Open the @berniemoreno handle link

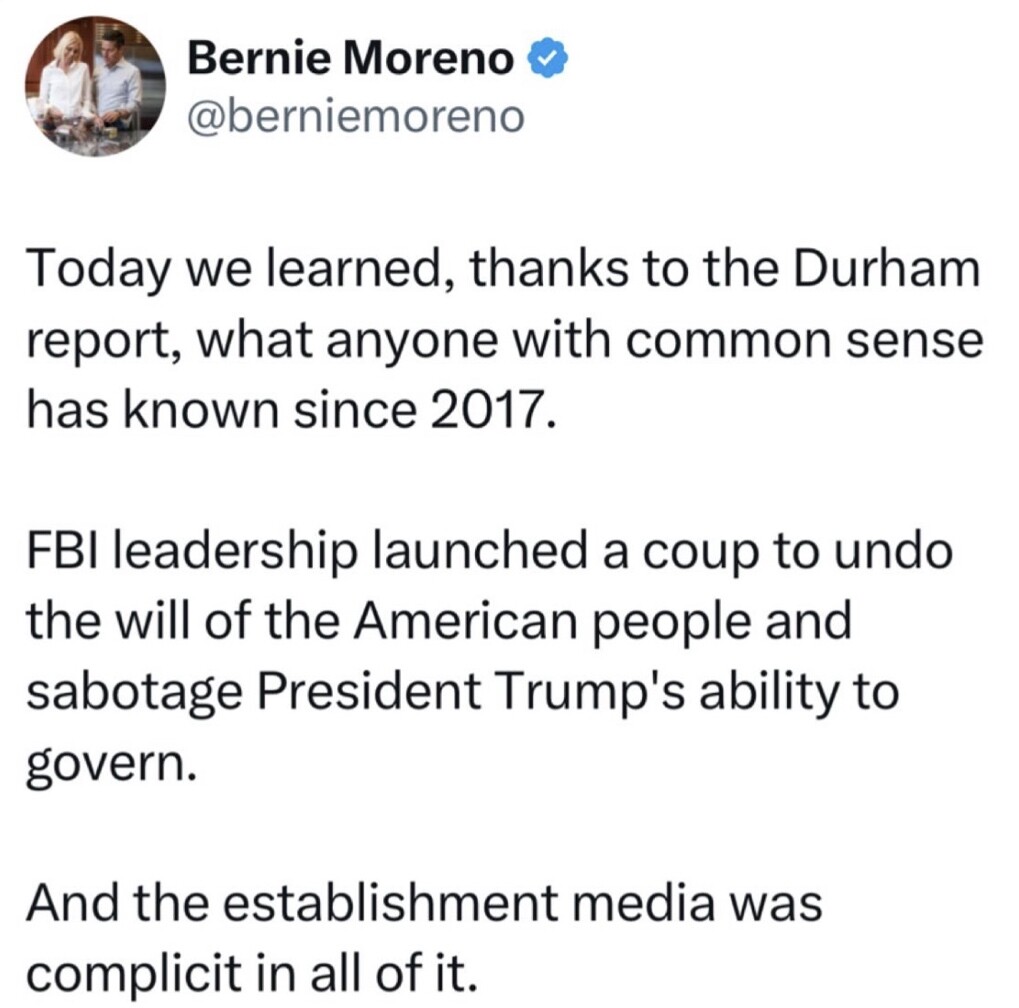[x=355, y=118]
